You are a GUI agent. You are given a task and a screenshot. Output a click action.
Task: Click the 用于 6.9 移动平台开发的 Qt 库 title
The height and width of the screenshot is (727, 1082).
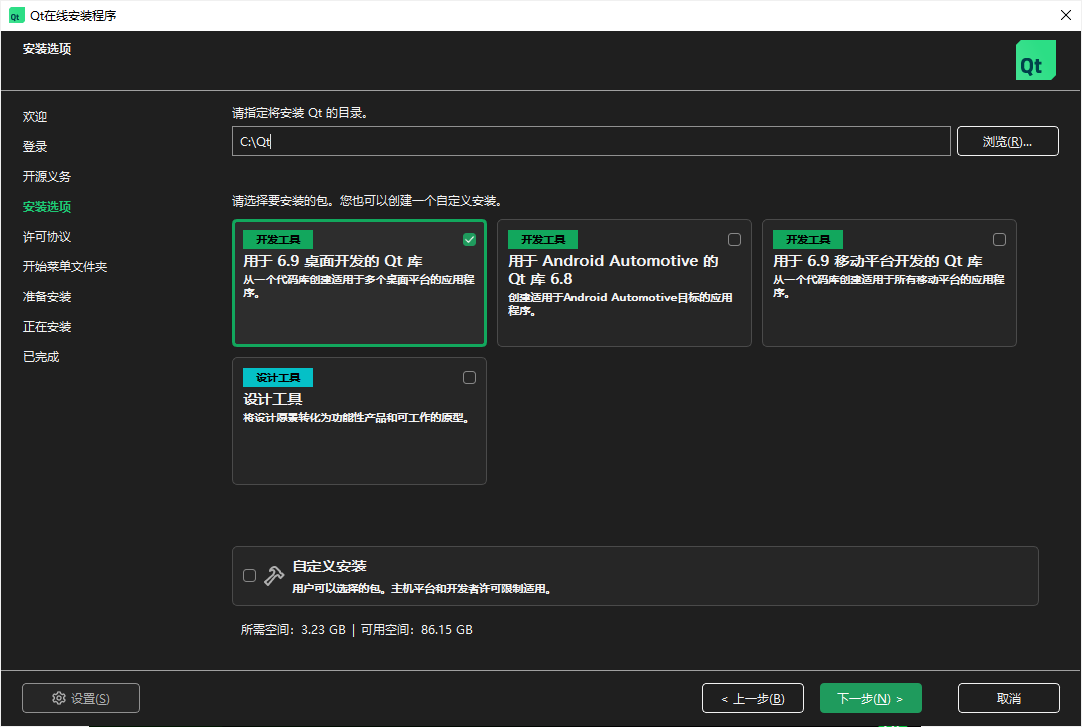878,261
